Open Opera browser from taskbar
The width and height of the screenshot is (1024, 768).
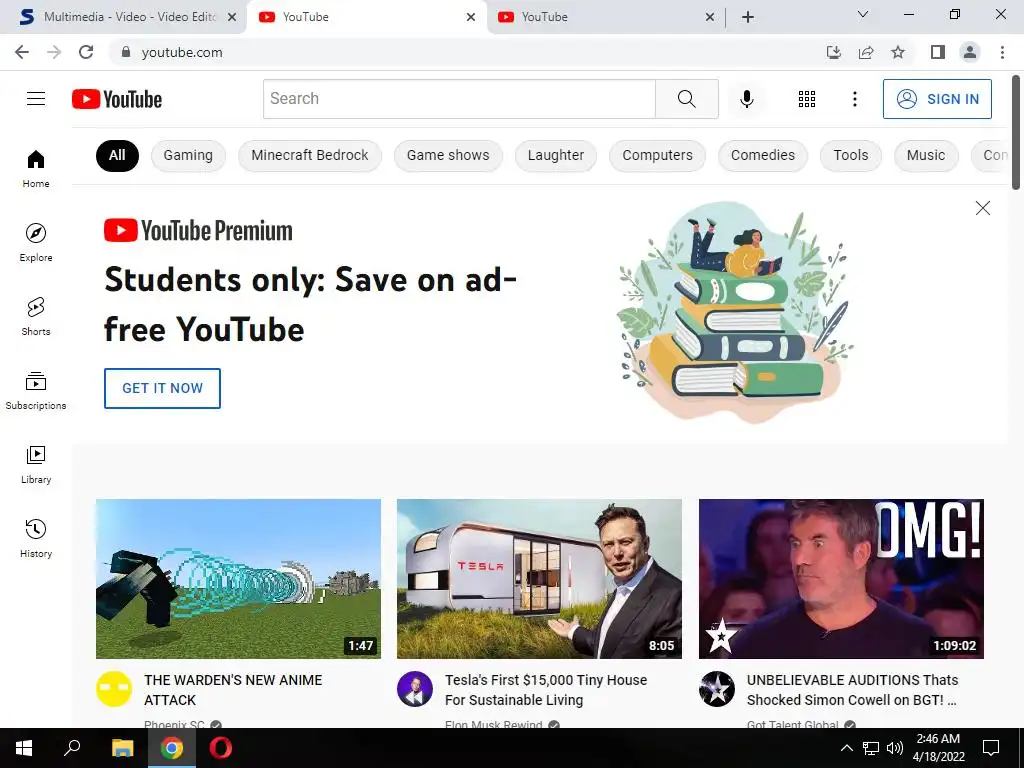point(221,748)
